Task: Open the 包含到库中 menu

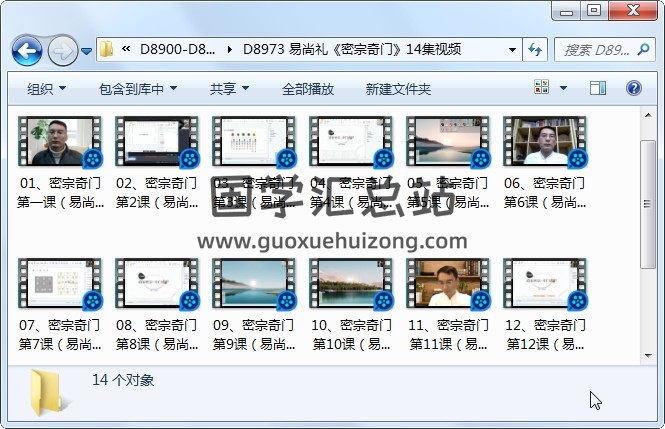Action: click(x=137, y=89)
